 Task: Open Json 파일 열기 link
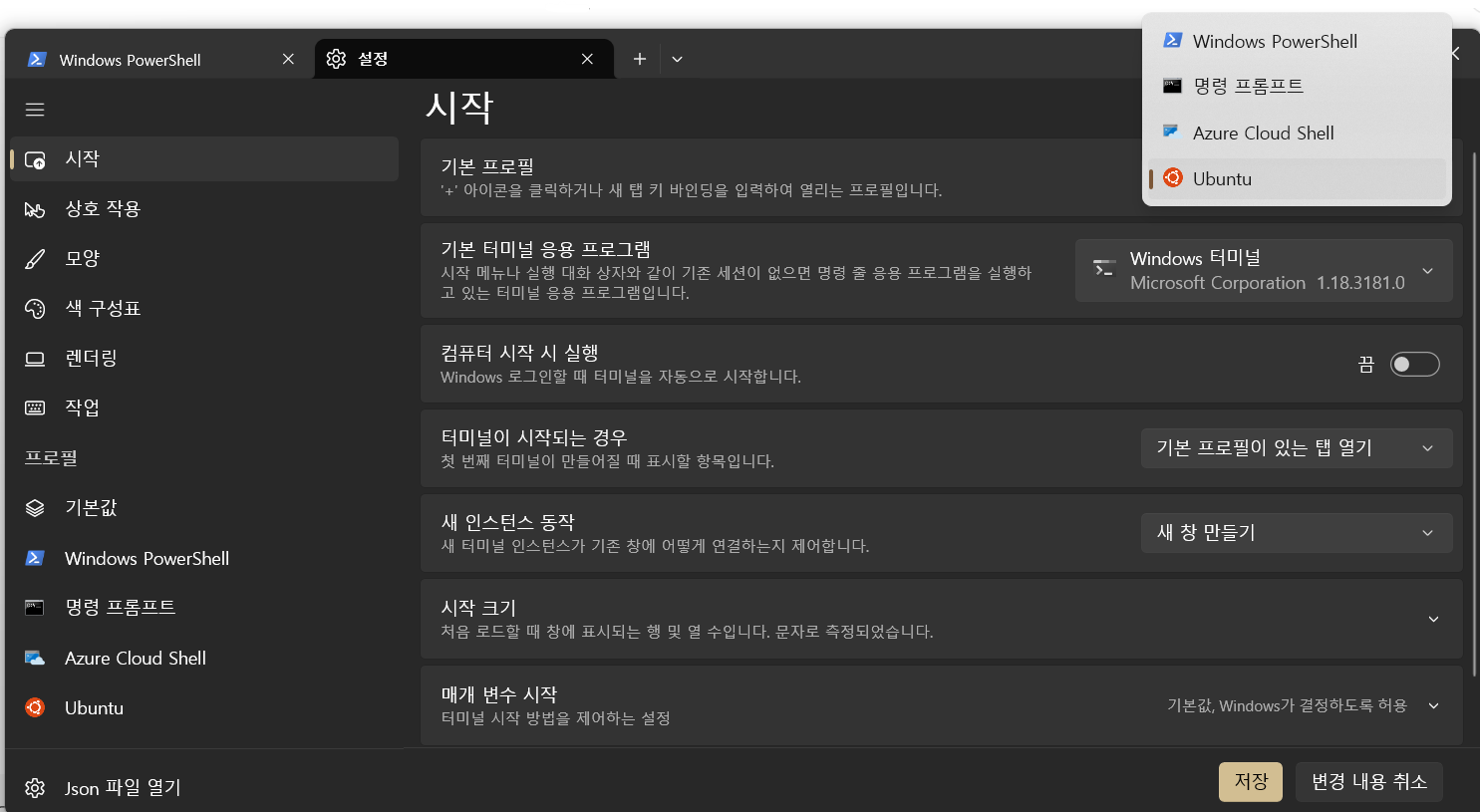pyautogui.click(x=204, y=788)
